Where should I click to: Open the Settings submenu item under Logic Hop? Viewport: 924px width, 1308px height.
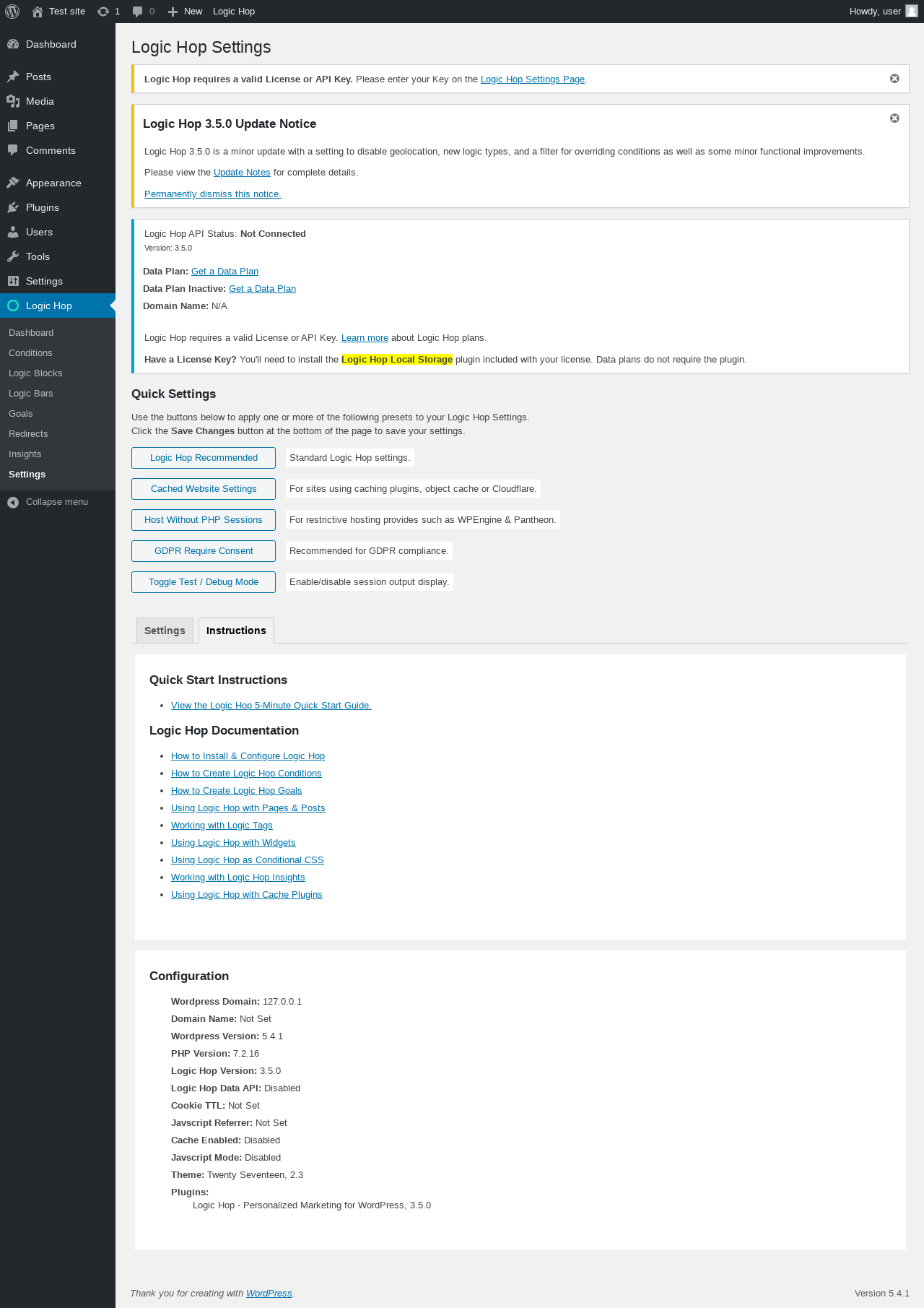coord(27,475)
